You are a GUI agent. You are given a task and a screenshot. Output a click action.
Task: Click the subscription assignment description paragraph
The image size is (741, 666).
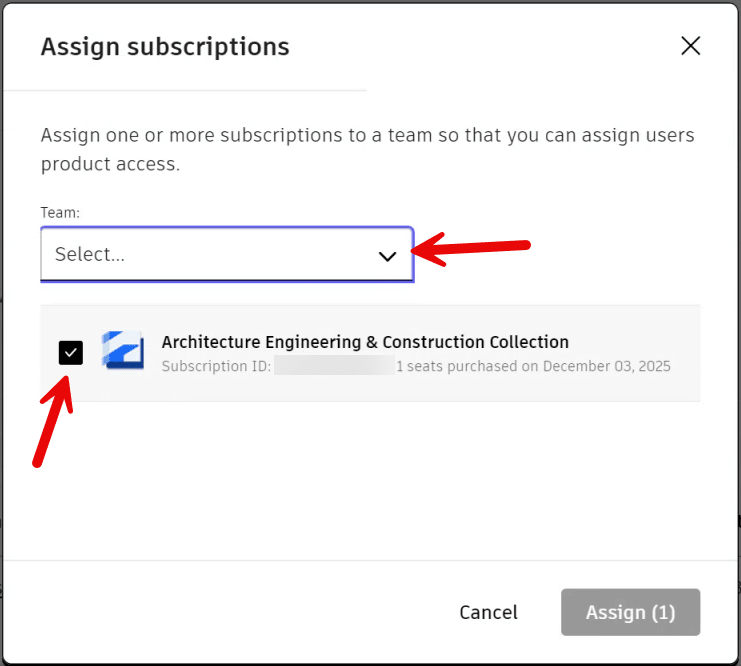367,149
